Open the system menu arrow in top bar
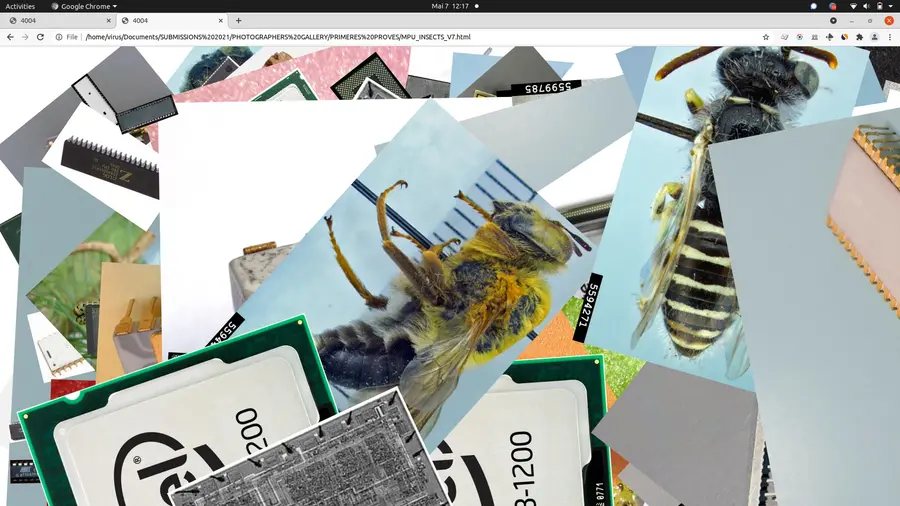Screen dimensions: 900x506 click(x=892, y=6)
